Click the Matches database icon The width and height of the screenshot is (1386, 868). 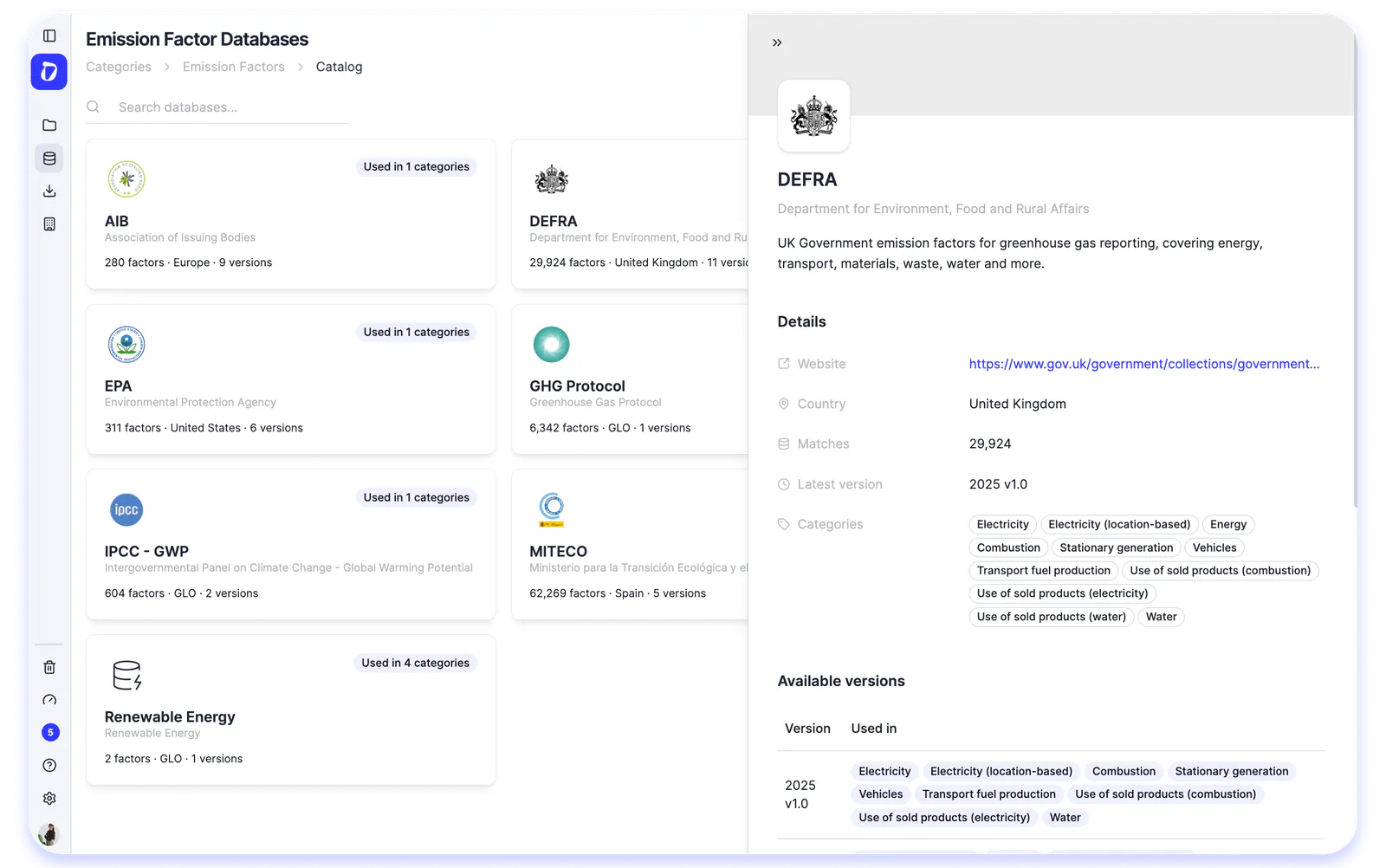tap(784, 444)
